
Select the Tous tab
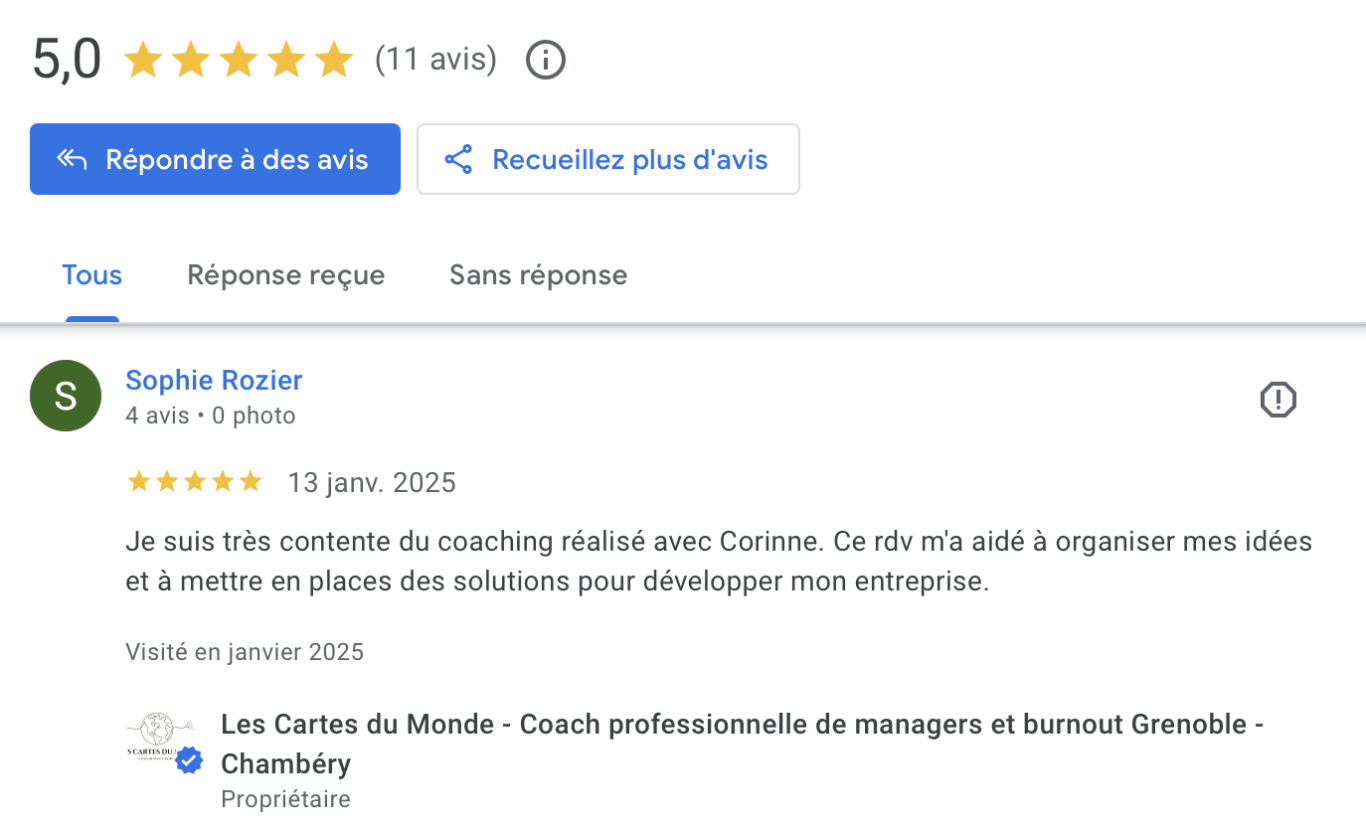point(91,275)
